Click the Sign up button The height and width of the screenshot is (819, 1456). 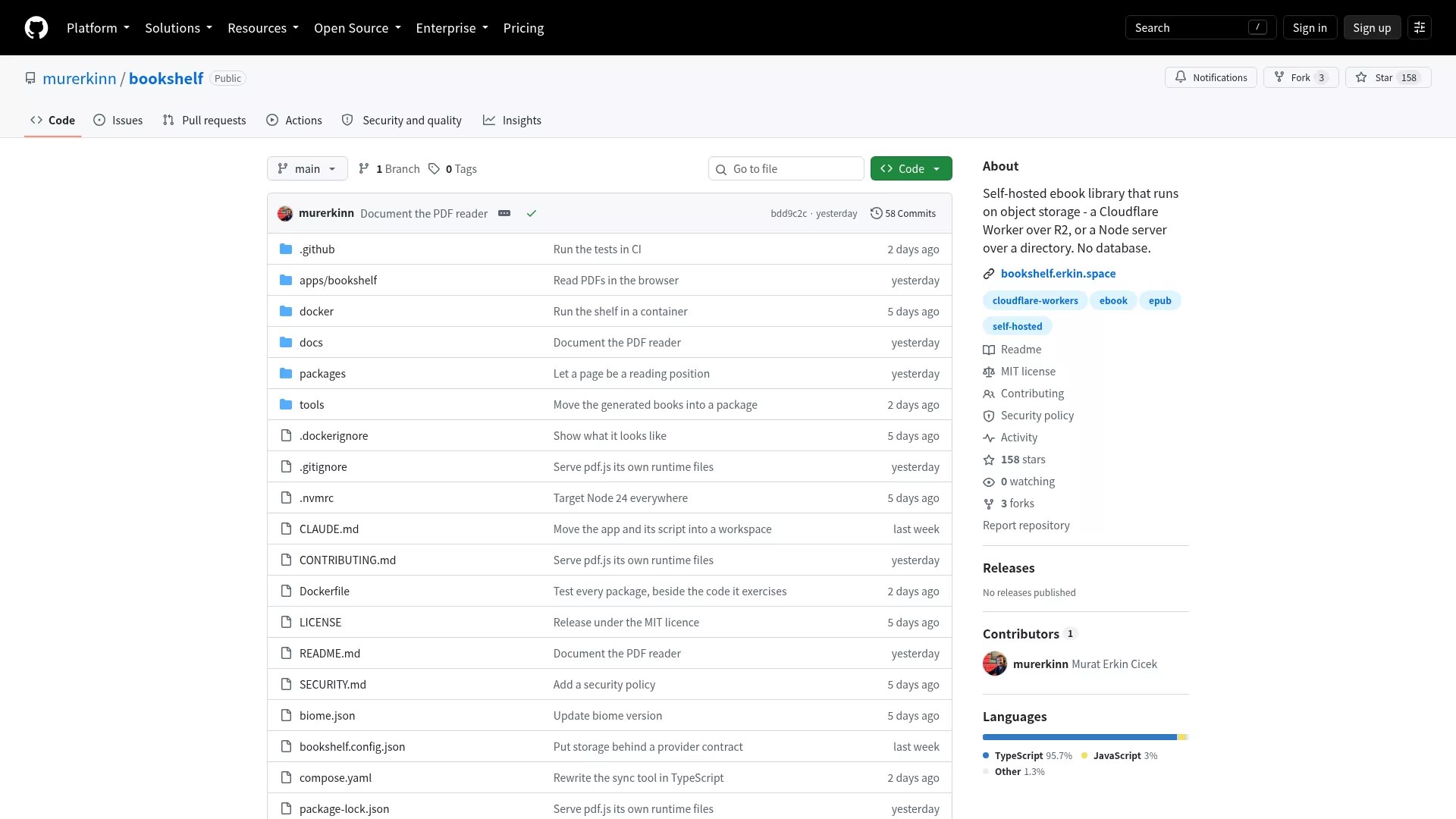pos(1372,28)
